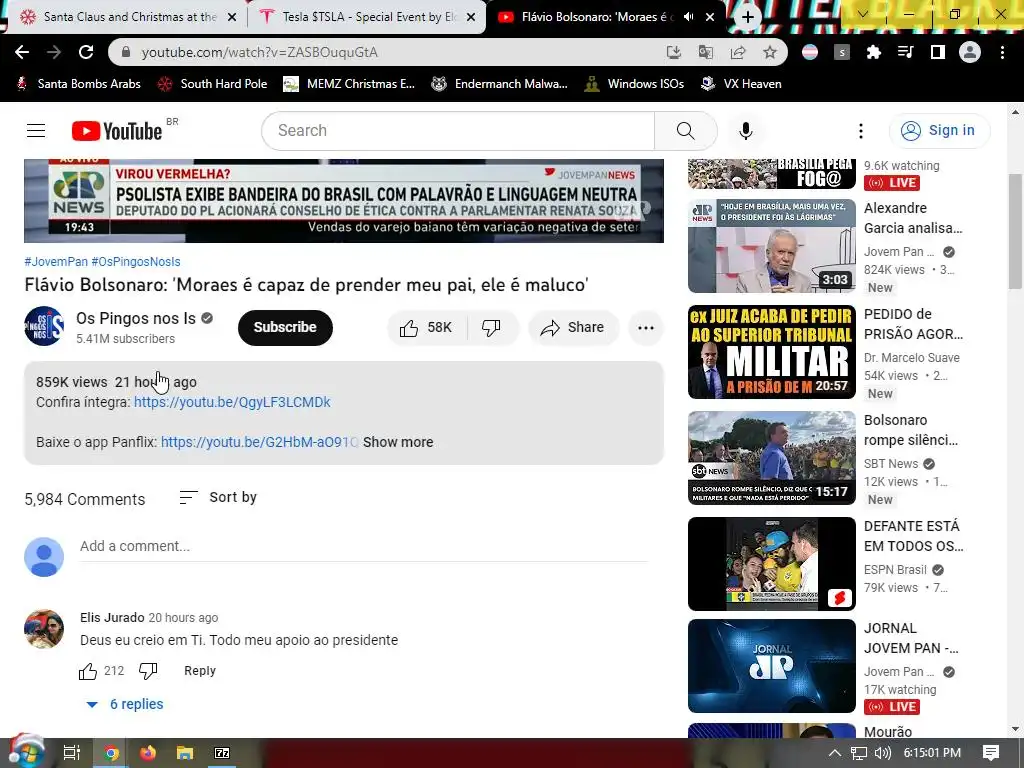Viewport: 1024px width, 768px height.
Task: Open the media control toolbar icon
Action: tap(906, 52)
